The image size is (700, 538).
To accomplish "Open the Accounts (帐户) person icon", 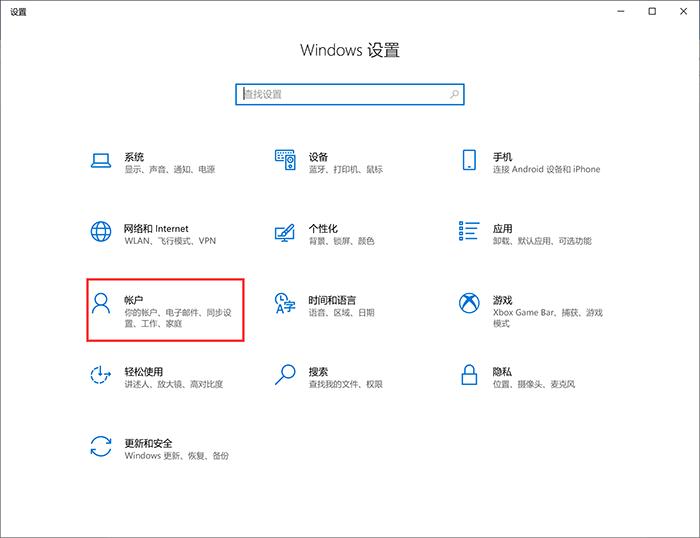I will pos(101,303).
